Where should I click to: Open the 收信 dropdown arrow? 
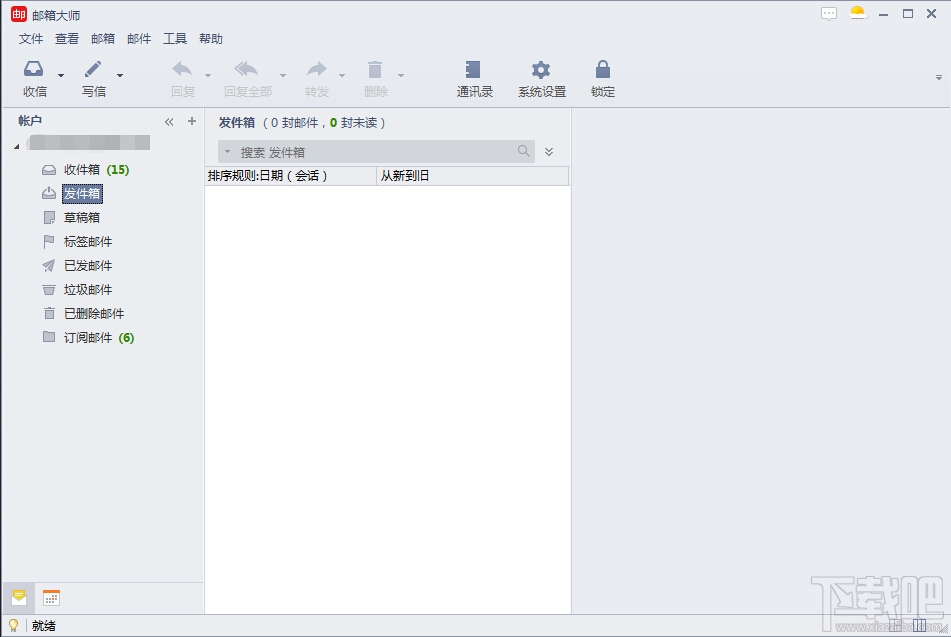tap(61, 75)
